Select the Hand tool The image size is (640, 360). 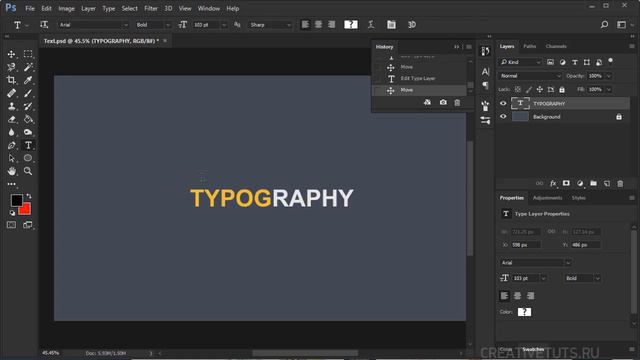(x=11, y=171)
